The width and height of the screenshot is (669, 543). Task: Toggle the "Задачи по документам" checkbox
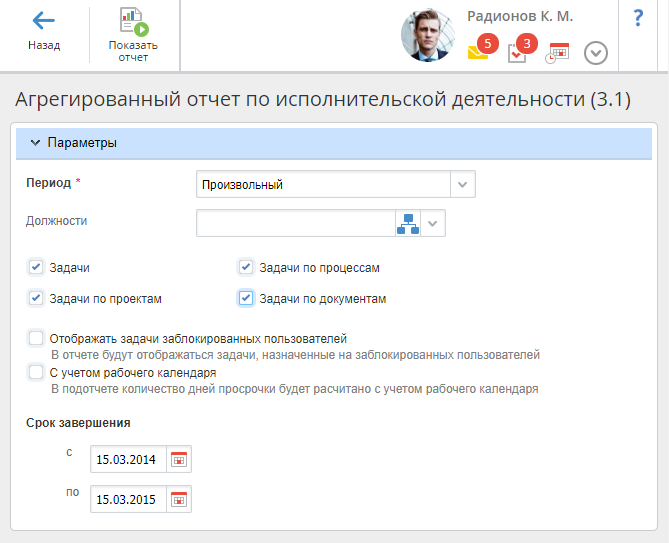246,298
